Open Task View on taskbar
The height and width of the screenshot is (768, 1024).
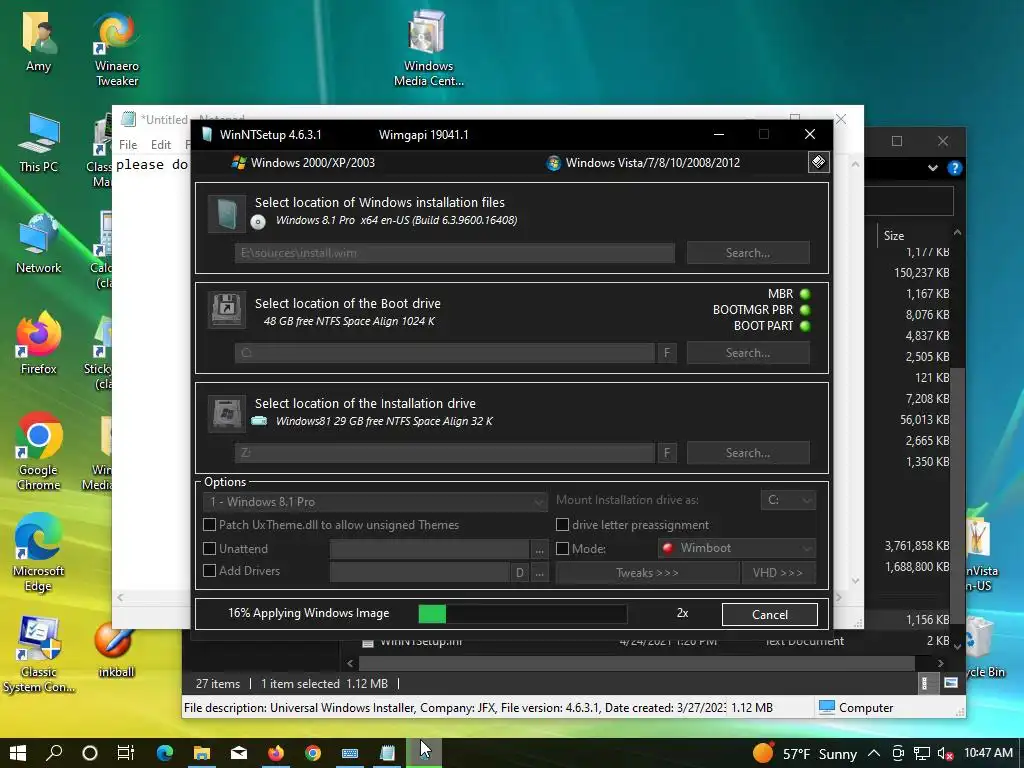tap(125, 753)
